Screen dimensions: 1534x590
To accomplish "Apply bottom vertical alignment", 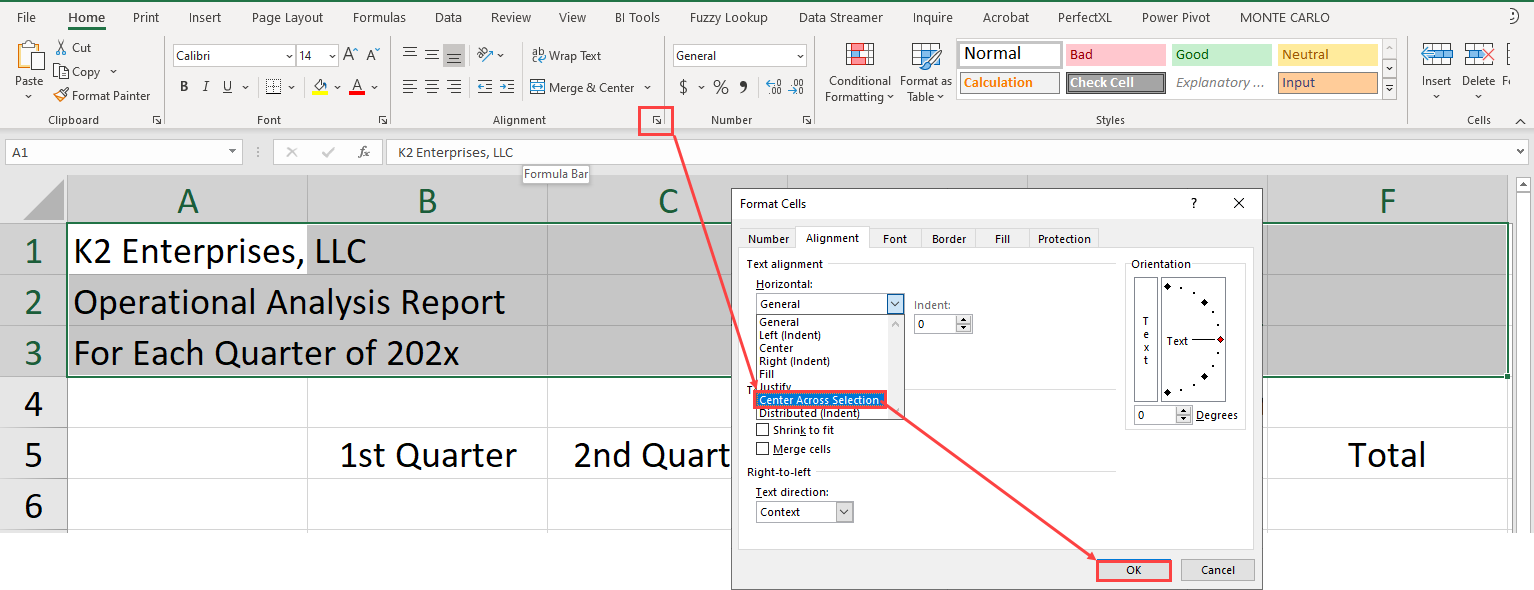I will pos(454,55).
